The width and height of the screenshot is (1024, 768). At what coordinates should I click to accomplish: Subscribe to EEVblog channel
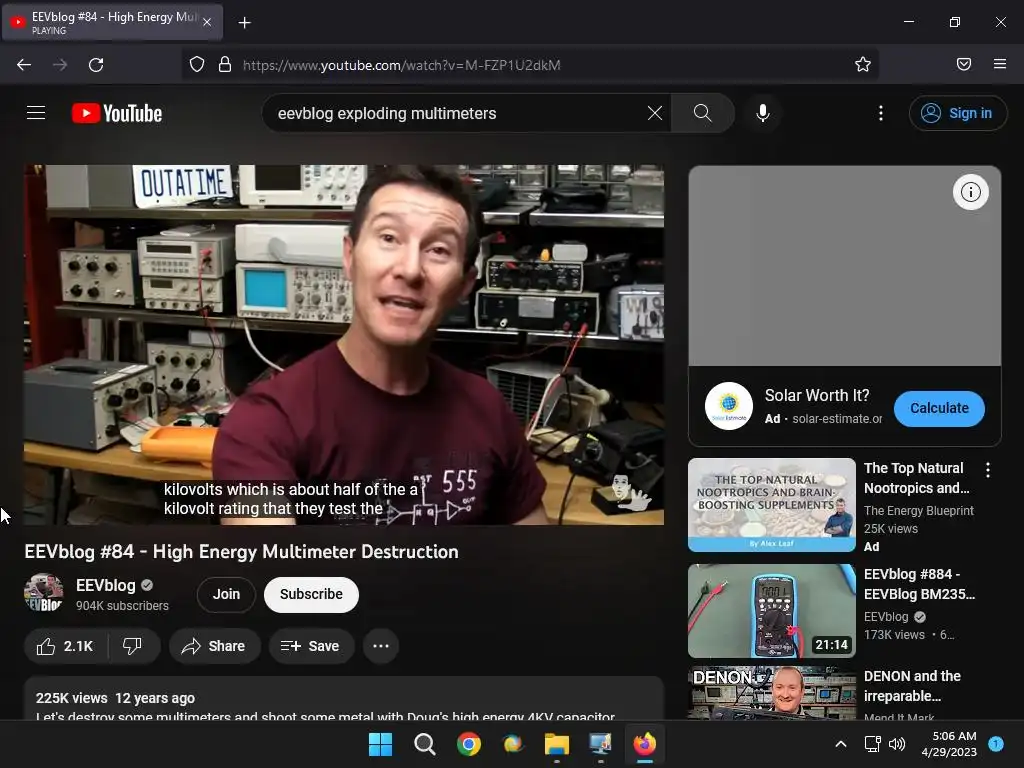[312, 594]
